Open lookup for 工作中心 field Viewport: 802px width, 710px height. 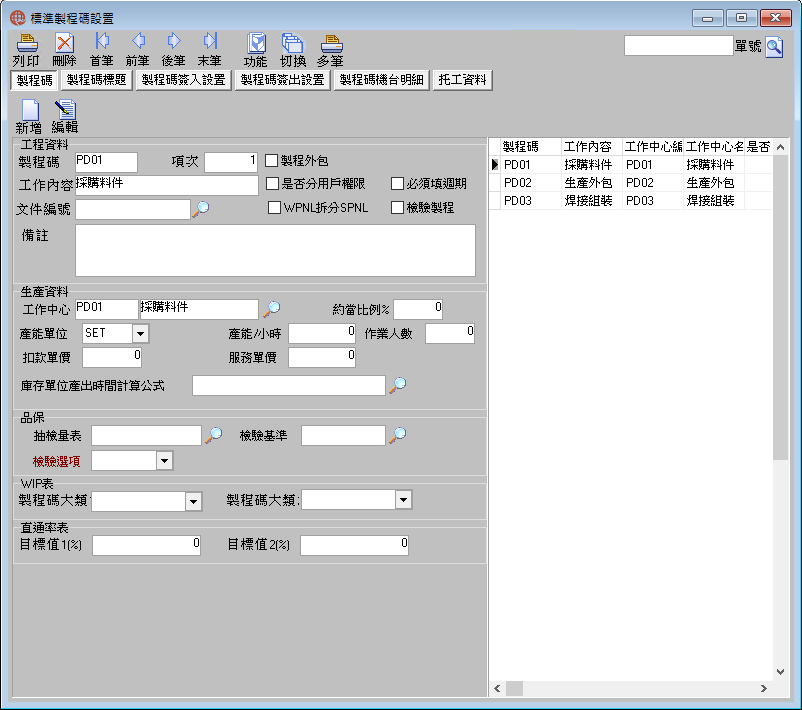272,308
